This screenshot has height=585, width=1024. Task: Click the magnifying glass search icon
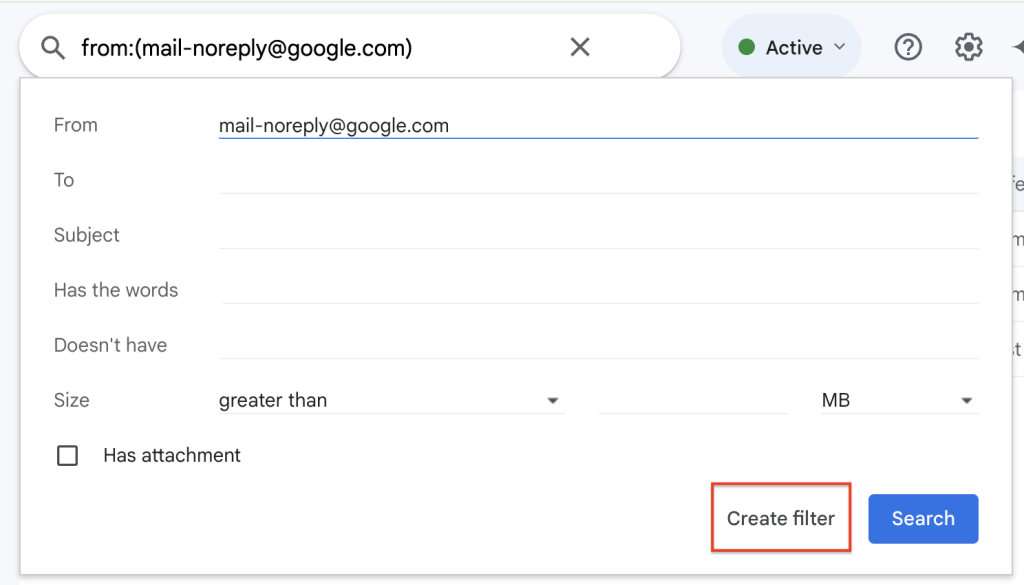pos(52,48)
